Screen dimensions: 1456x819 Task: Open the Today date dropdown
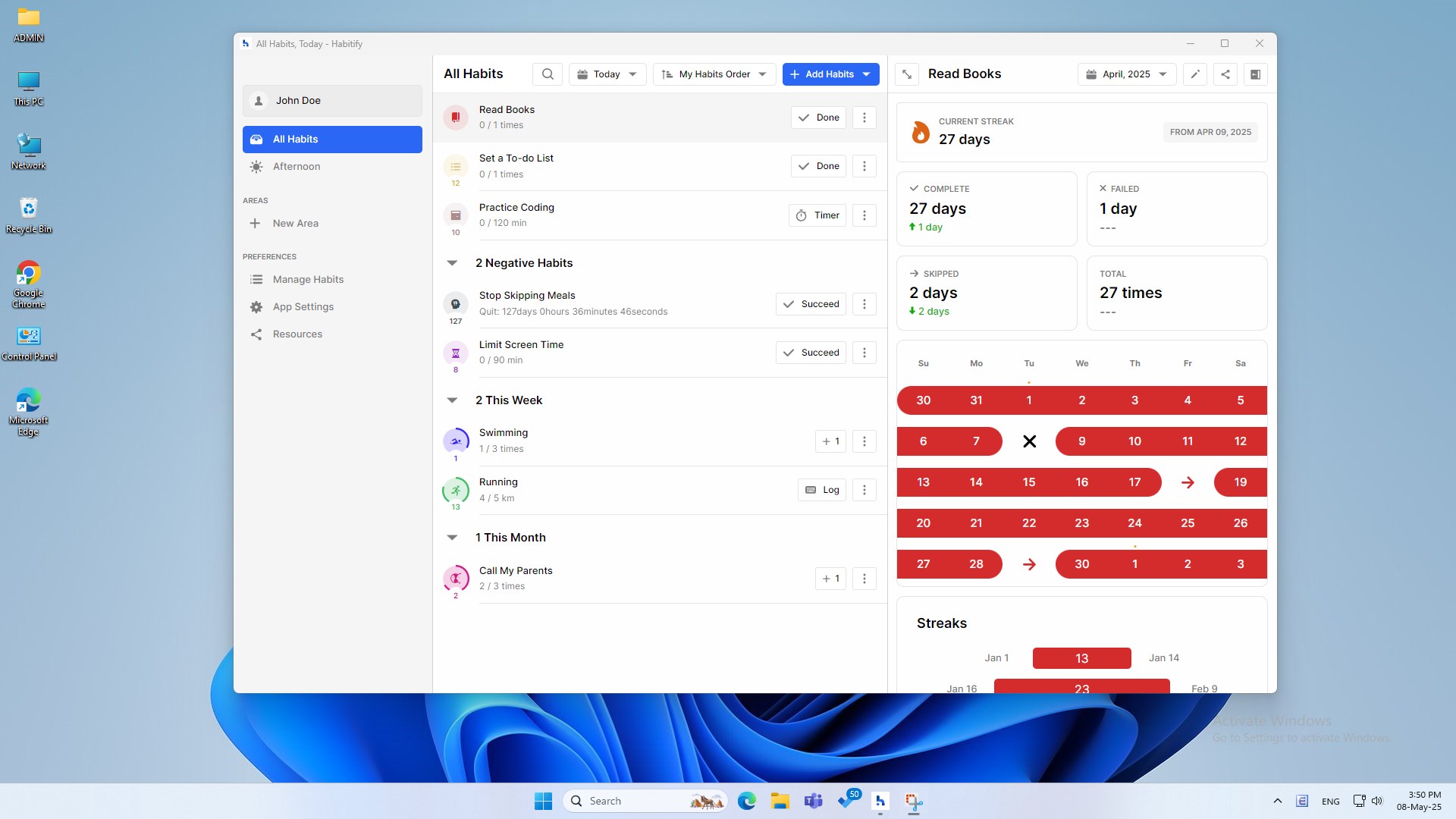(607, 74)
